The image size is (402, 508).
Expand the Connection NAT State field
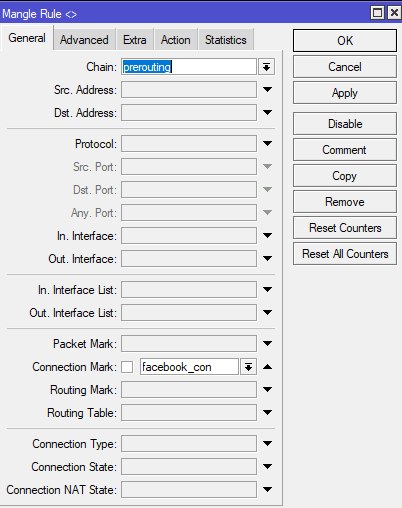[x=267, y=489]
